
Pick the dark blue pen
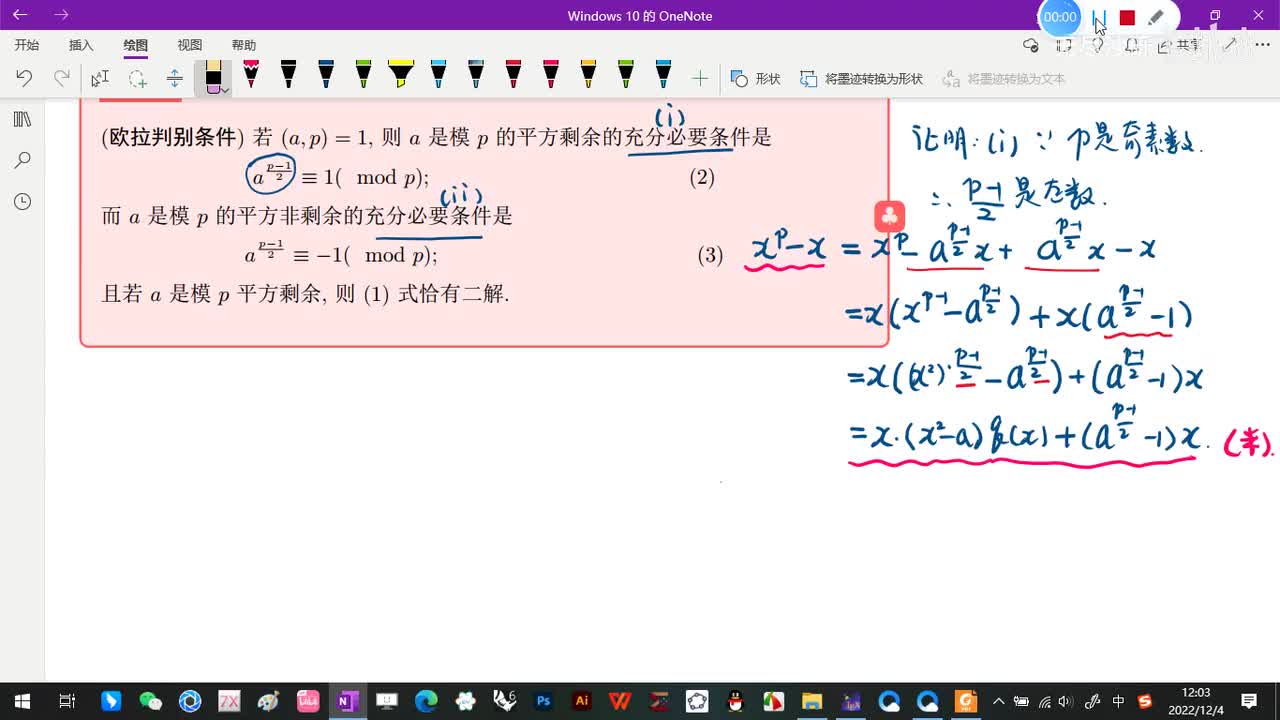326,75
